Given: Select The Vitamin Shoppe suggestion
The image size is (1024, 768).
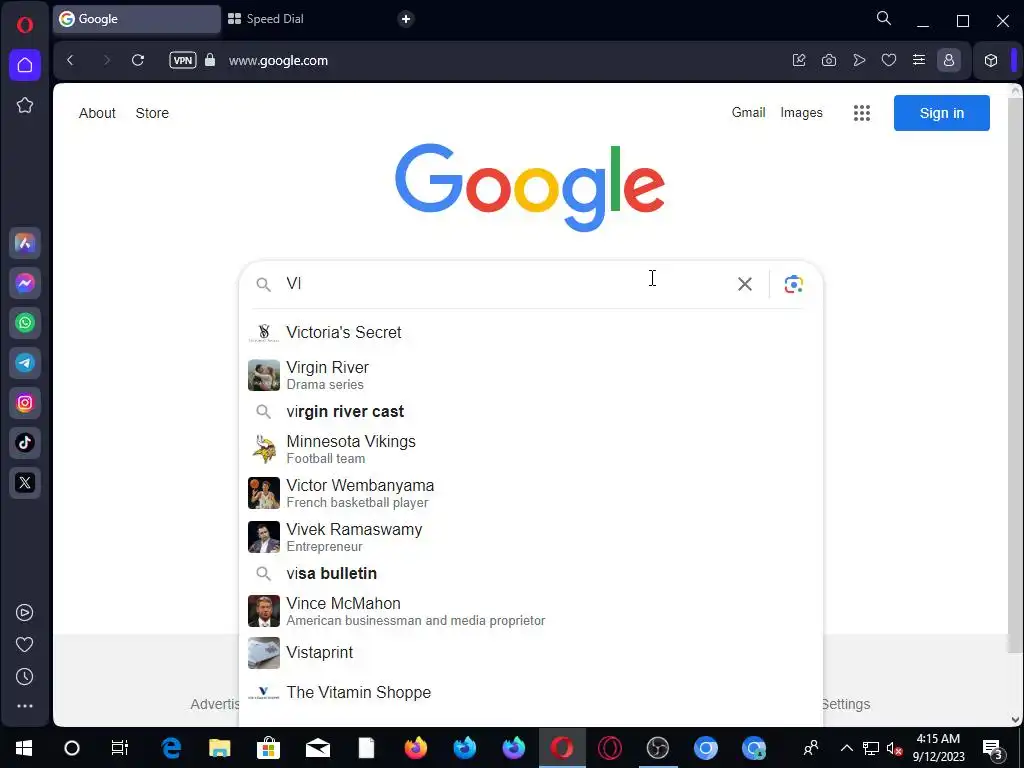Looking at the screenshot, I should (531, 692).
